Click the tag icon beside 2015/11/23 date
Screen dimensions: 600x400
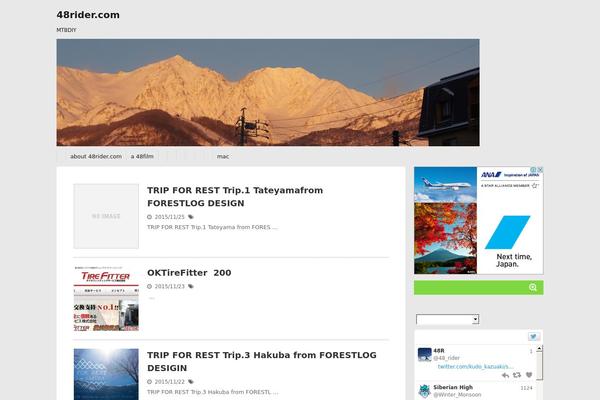point(191,286)
